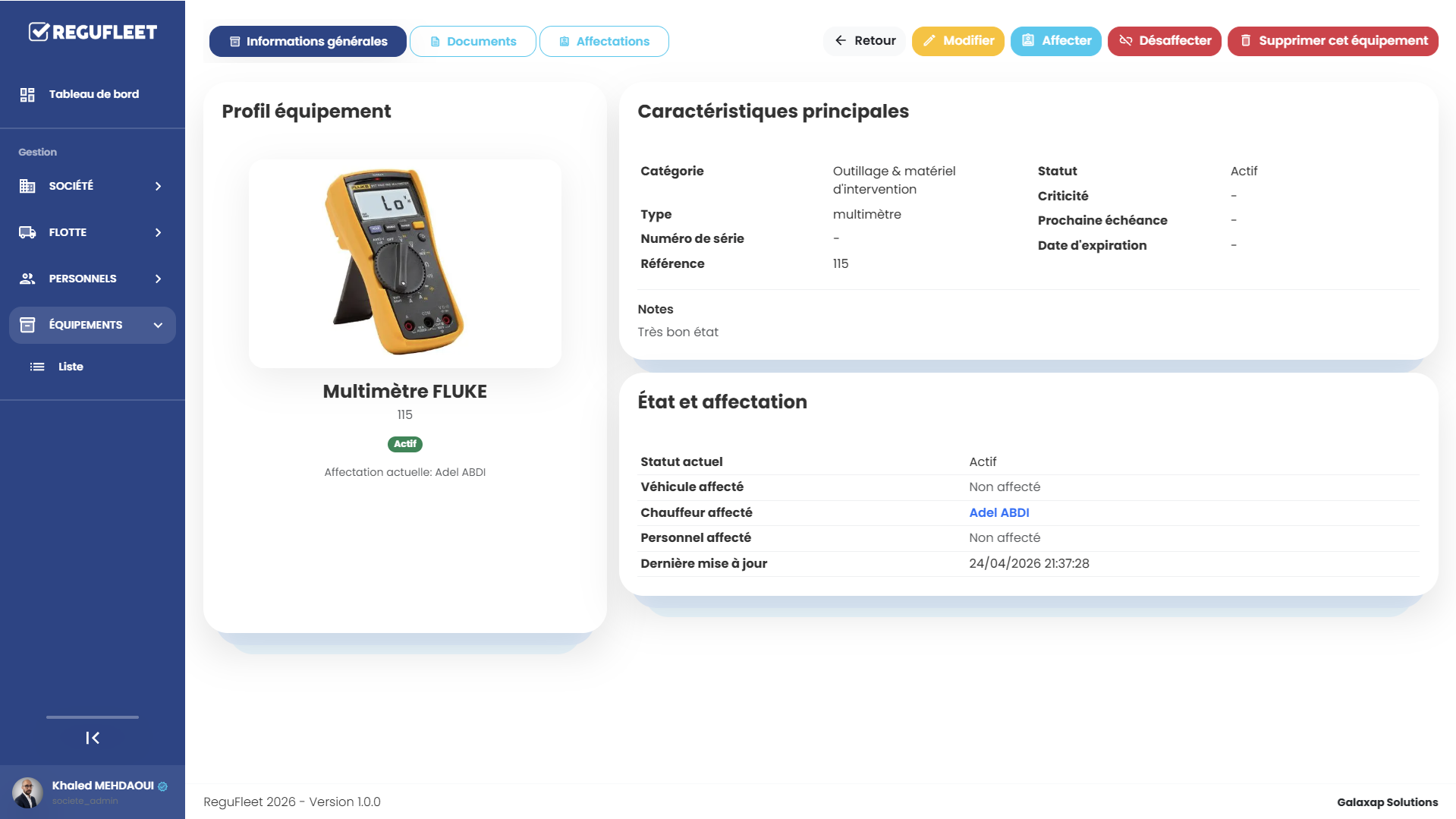Click the Société building icon
This screenshot has width=1456, height=819.
coord(27,186)
